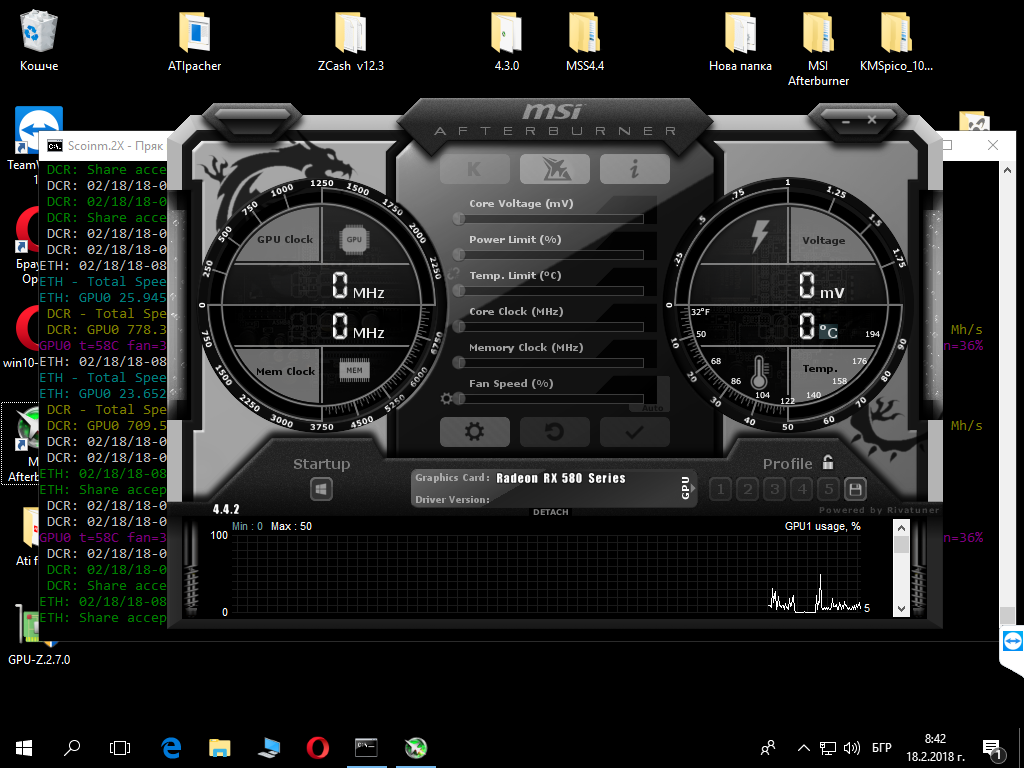Image resolution: width=1024 pixels, height=768 pixels.
Task: Show hidden system tray icons
Action: 804,748
